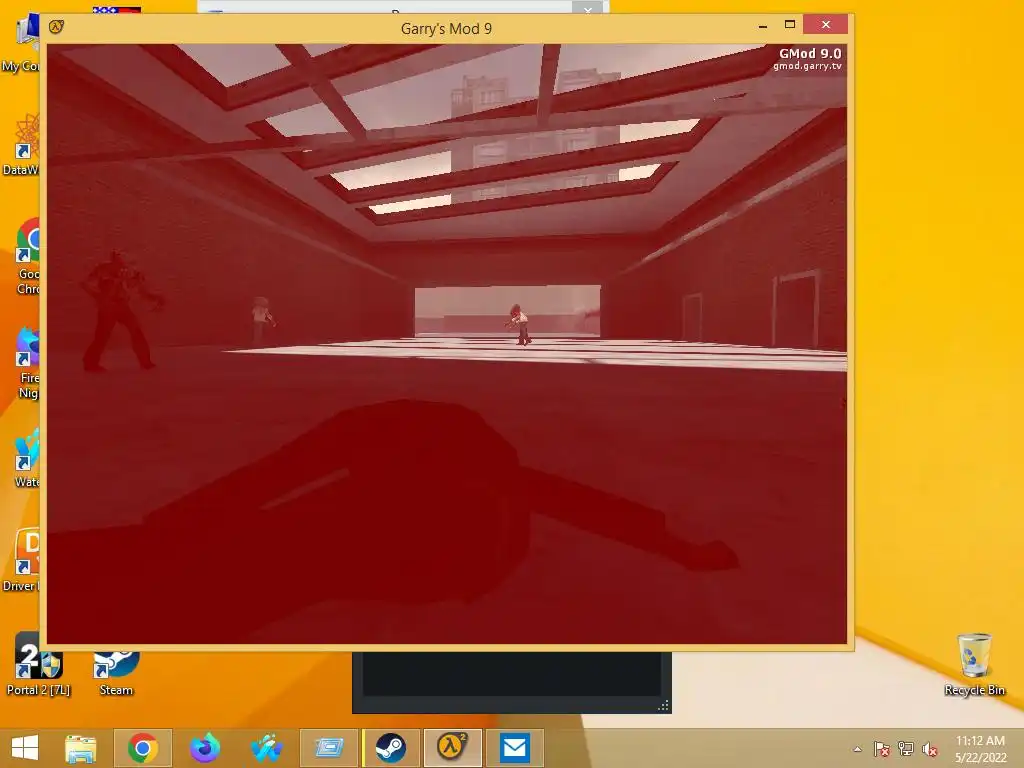Screen dimensions: 1024x768
Task: Grab the resize grip of the dark window
Action: [664, 706]
